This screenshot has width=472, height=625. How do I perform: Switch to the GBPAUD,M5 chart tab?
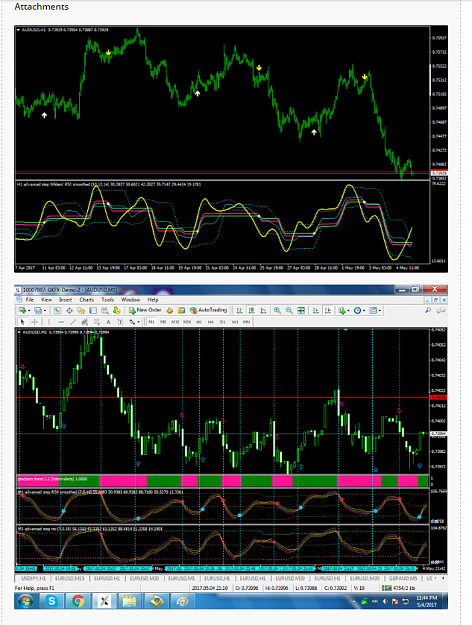(x=403, y=578)
